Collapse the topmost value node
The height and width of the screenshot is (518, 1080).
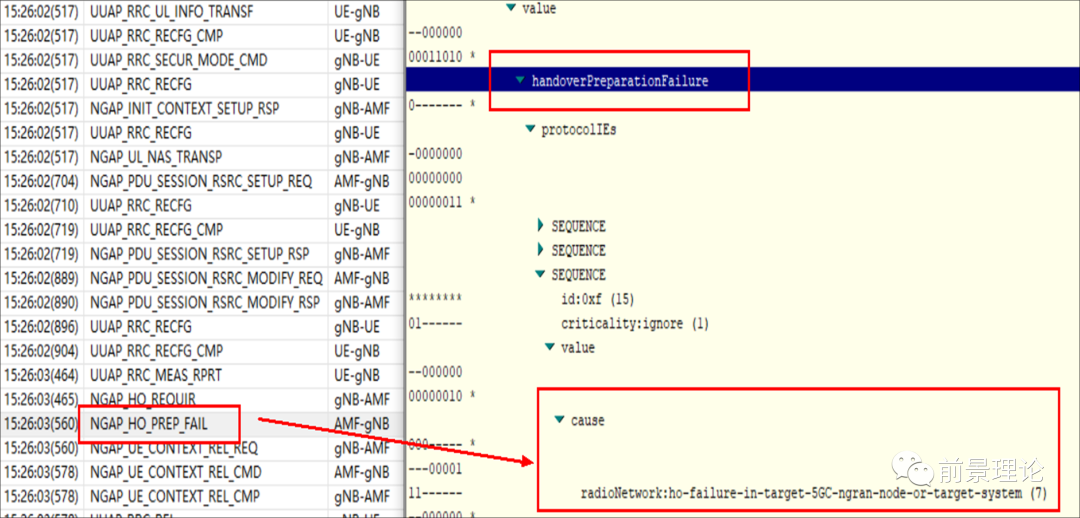click(x=511, y=8)
